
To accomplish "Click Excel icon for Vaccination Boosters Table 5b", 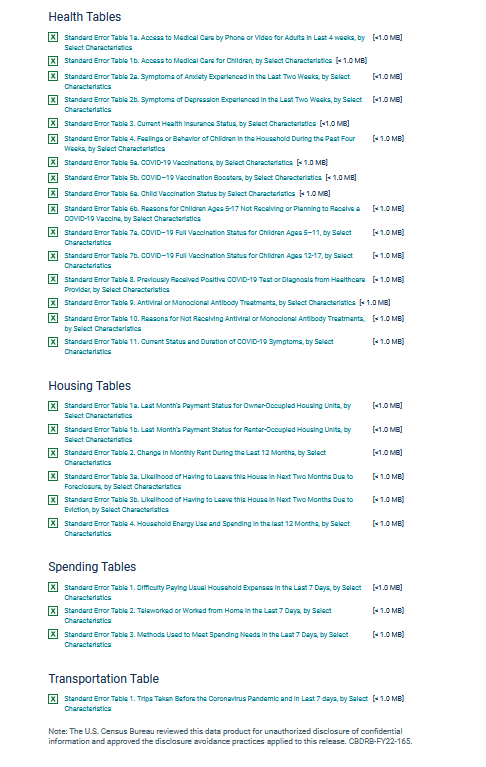I will click(53, 178).
